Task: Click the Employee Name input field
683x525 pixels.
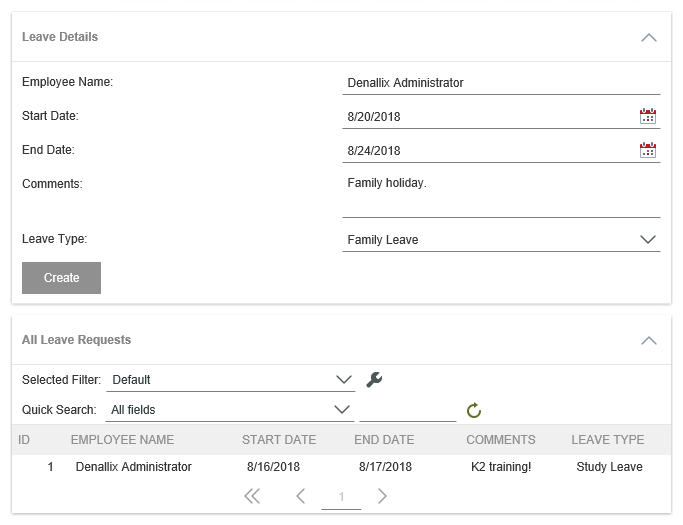Action: point(500,83)
